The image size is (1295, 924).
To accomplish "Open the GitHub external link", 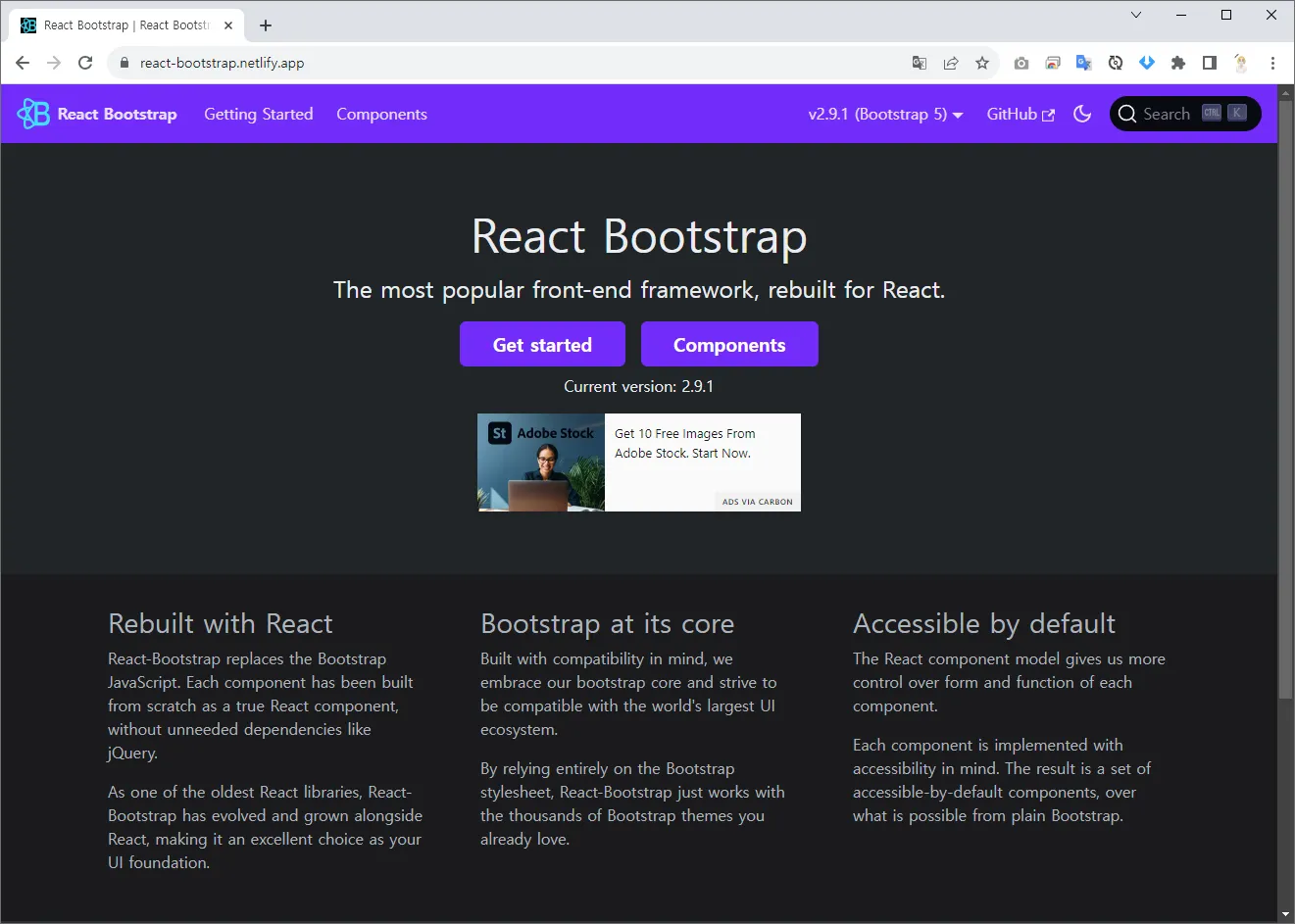I will (1020, 114).
